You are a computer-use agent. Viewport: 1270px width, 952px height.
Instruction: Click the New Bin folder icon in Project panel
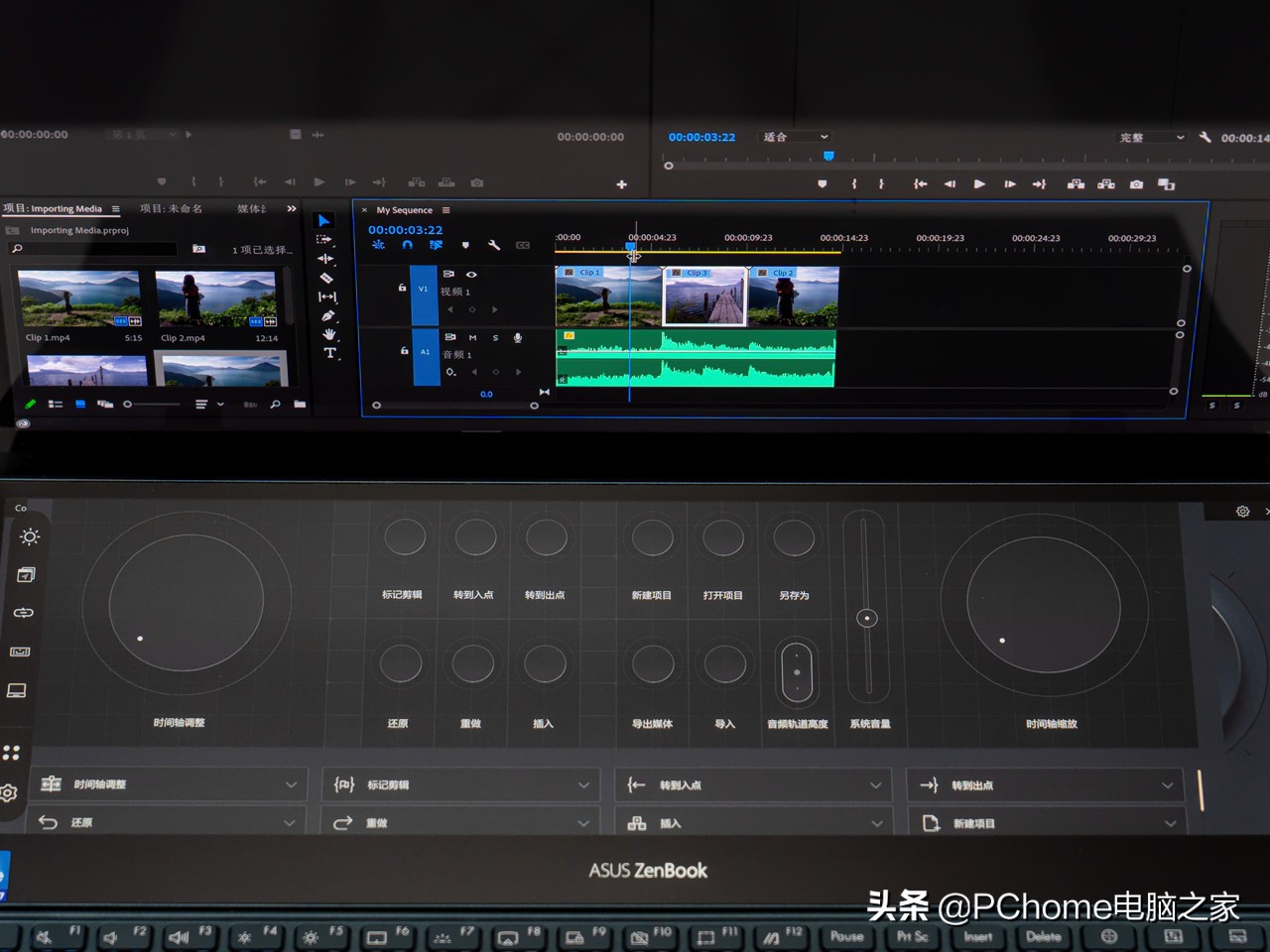click(x=300, y=405)
